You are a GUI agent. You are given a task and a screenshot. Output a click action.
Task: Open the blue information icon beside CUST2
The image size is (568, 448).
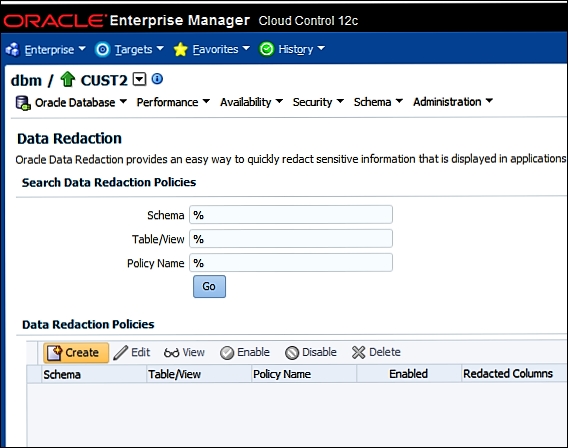(x=157, y=79)
